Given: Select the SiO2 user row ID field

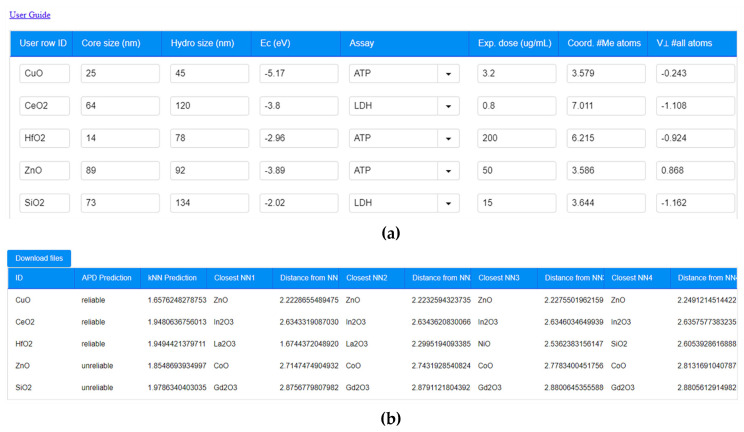Looking at the screenshot, I should tap(45, 204).
